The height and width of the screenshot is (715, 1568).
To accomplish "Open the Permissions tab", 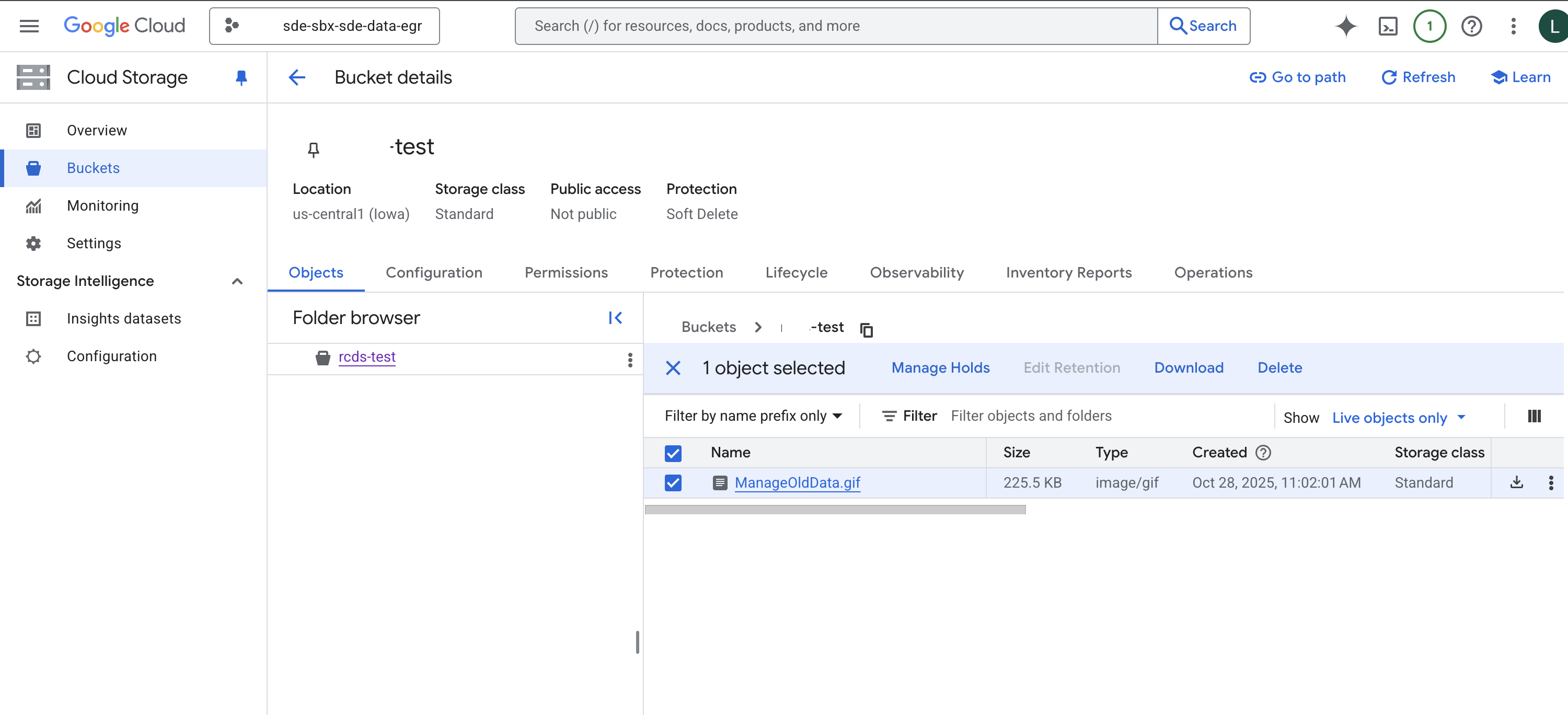I will point(566,273).
